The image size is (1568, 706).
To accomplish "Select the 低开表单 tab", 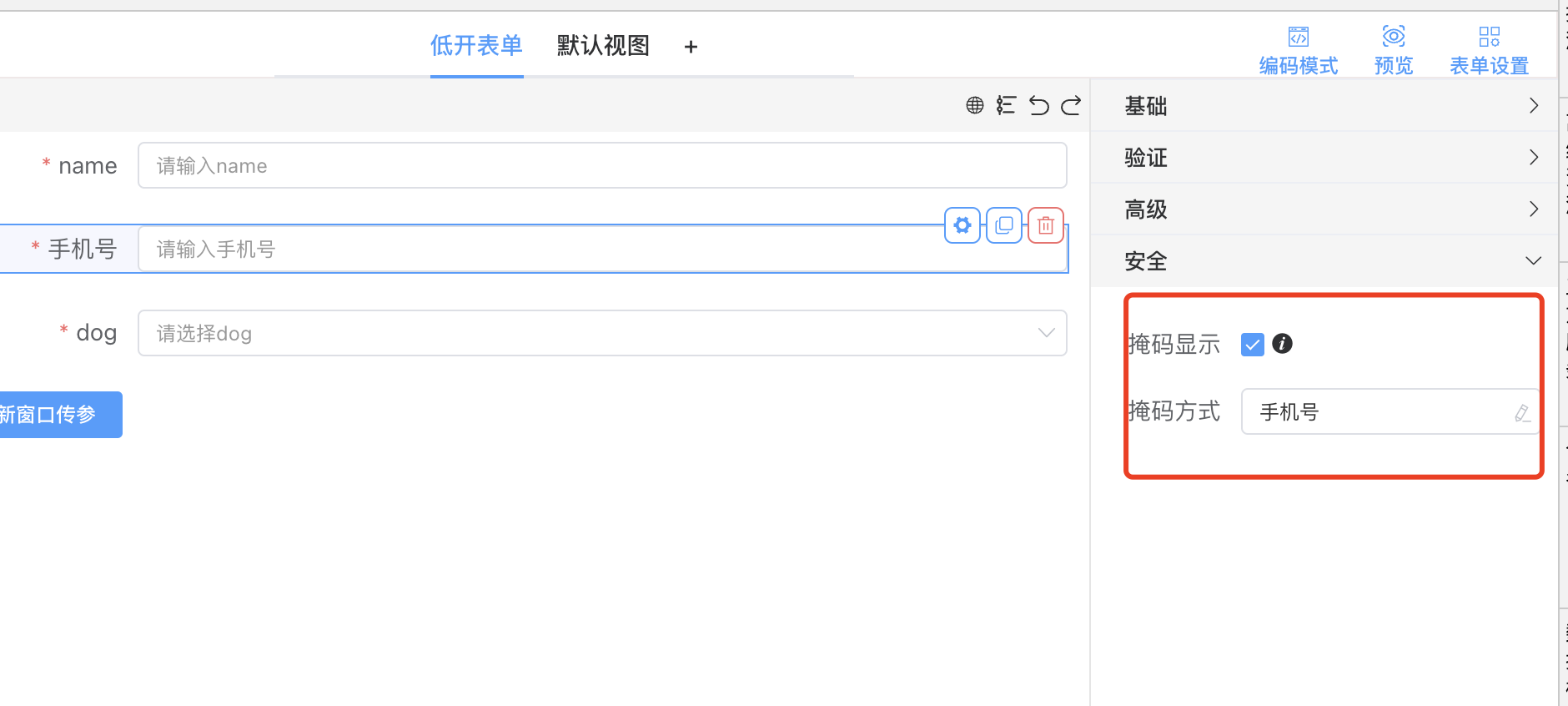I will (476, 46).
